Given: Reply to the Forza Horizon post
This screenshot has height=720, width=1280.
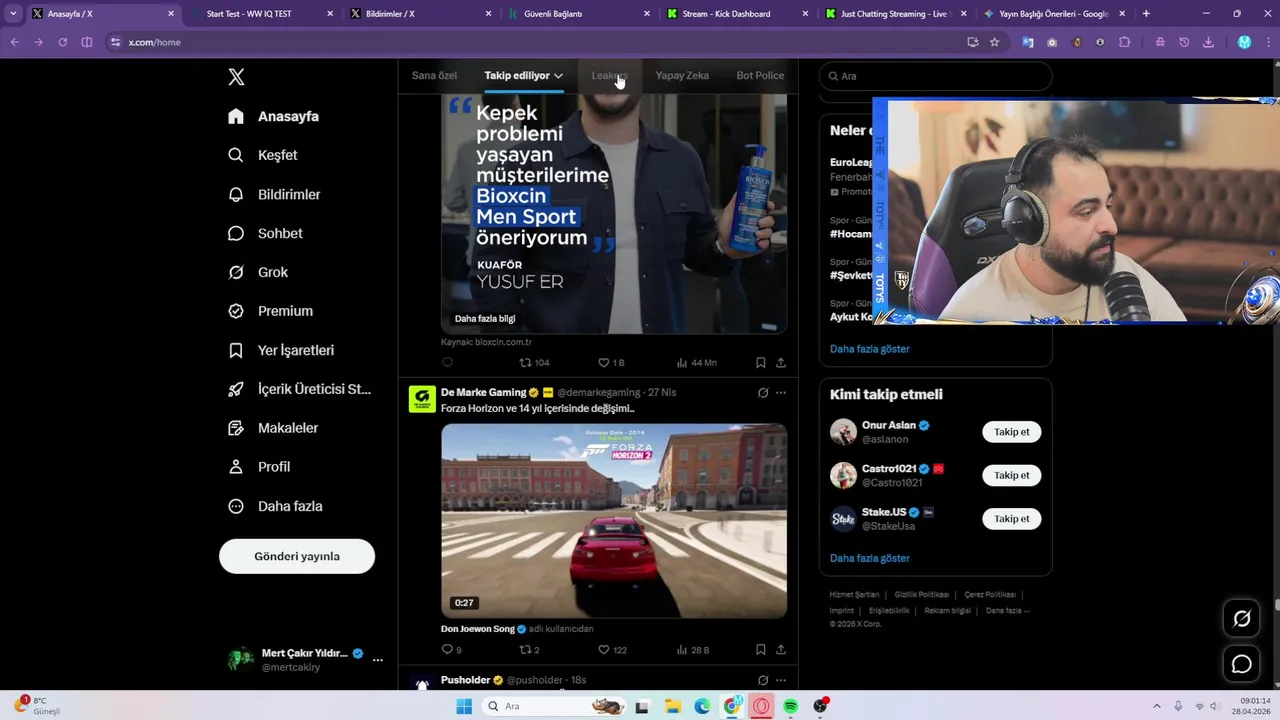Looking at the screenshot, I should [451, 650].
